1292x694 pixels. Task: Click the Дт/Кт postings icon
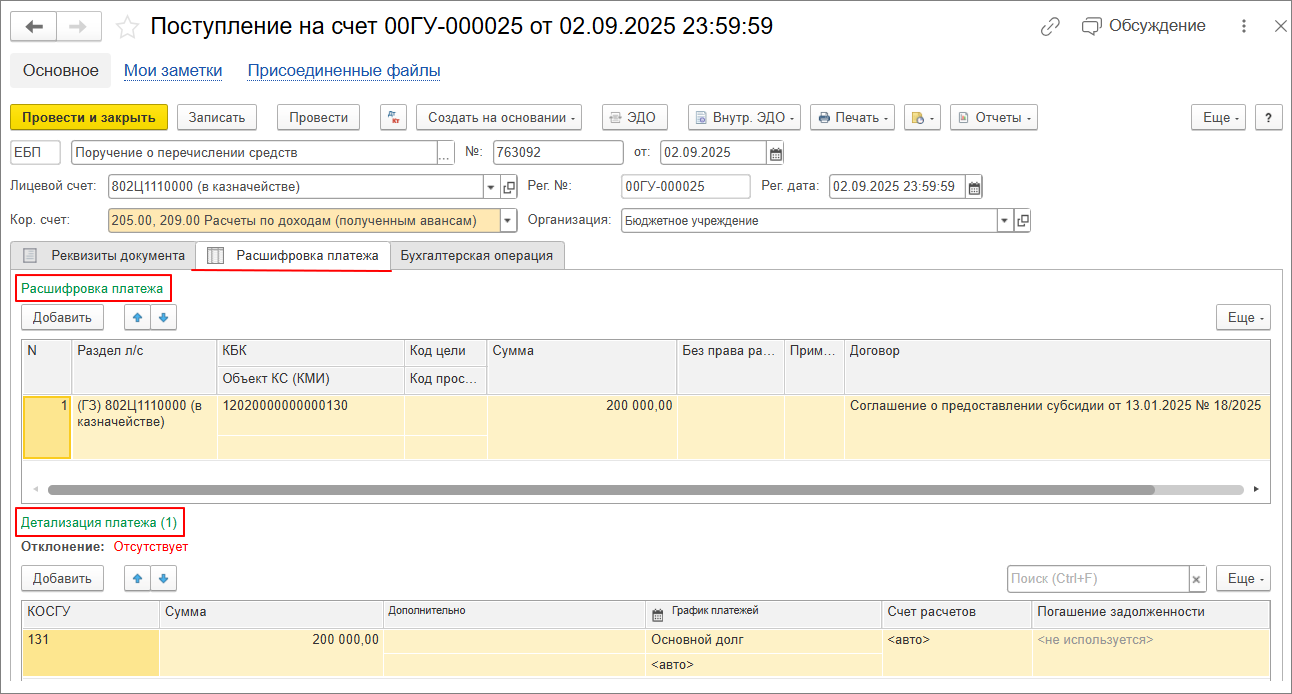393,118
